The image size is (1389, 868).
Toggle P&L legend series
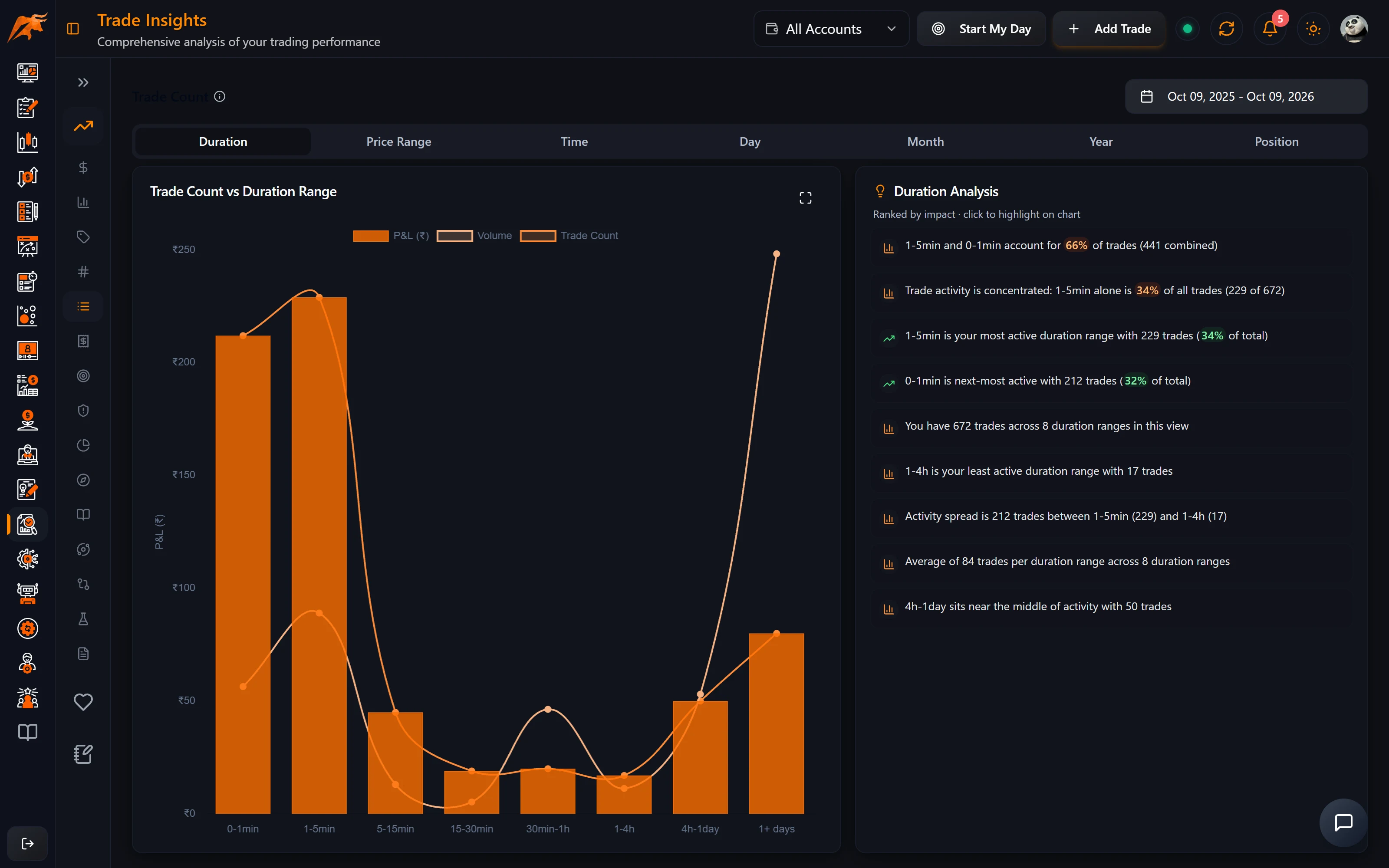(x=391, y=236)
